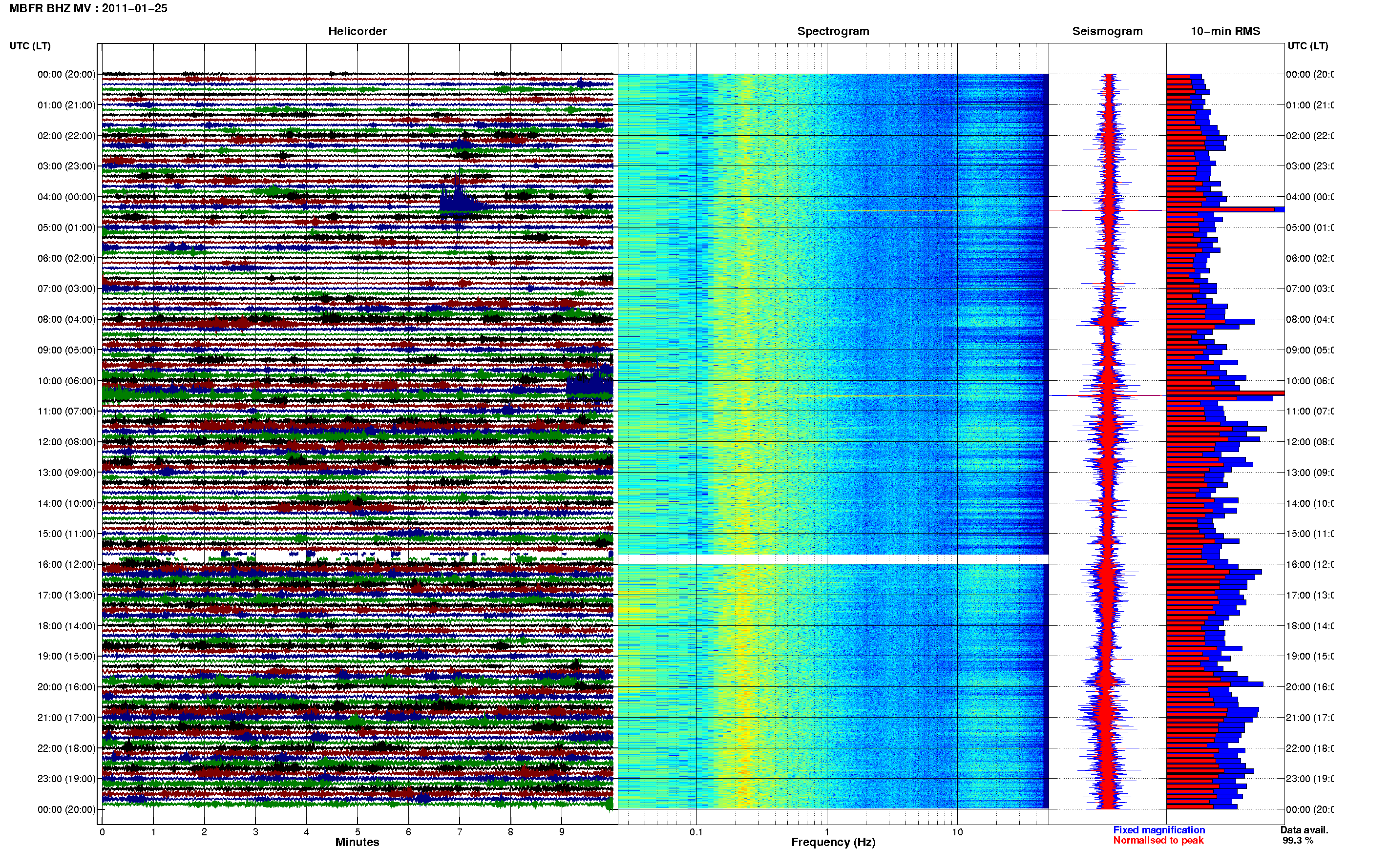Click the Minutes axis label
The height and width of the screenshot is (868, 1389).
click(357, 842)
